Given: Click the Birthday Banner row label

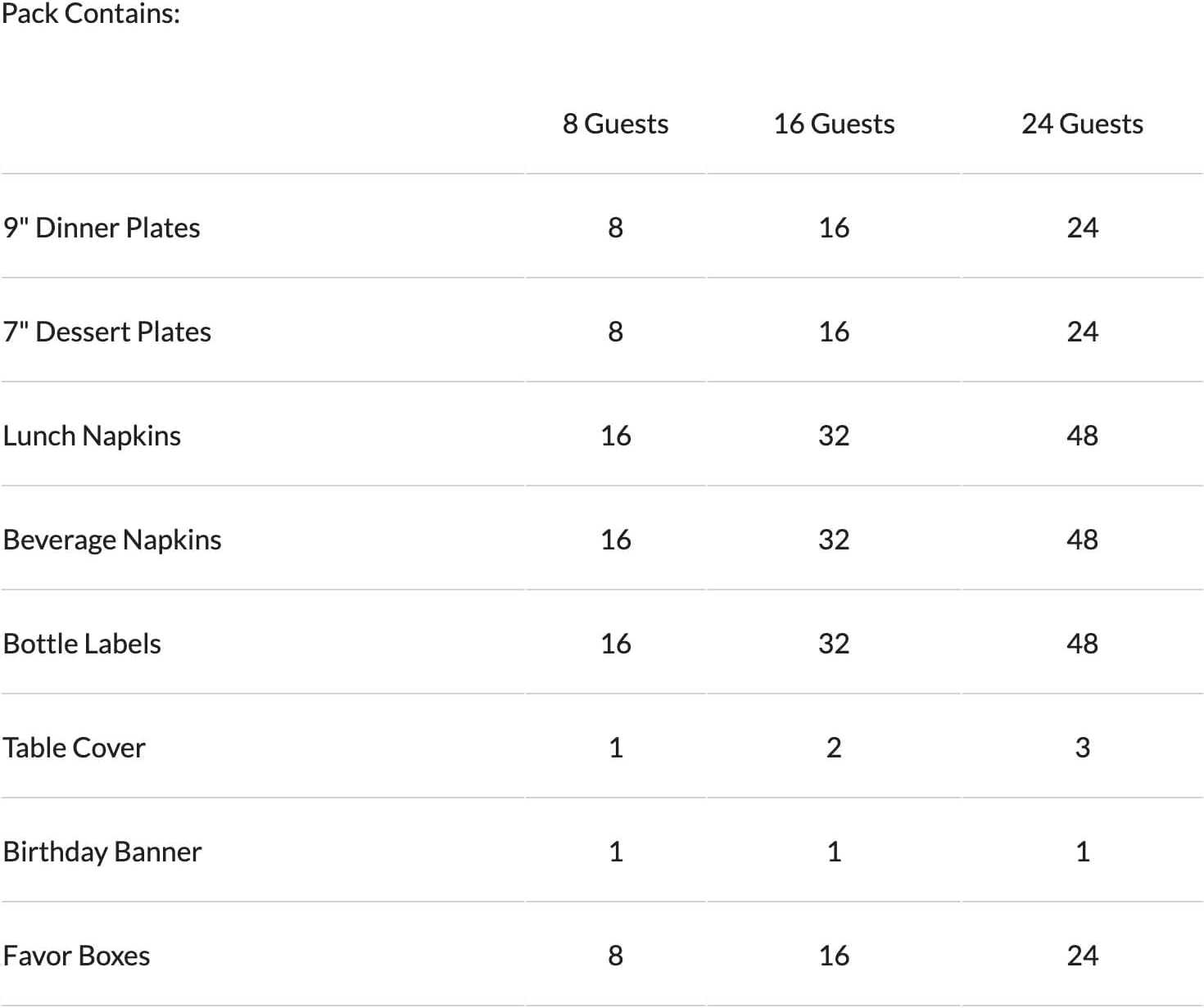Looking at the screenshot, I should 102,852.
